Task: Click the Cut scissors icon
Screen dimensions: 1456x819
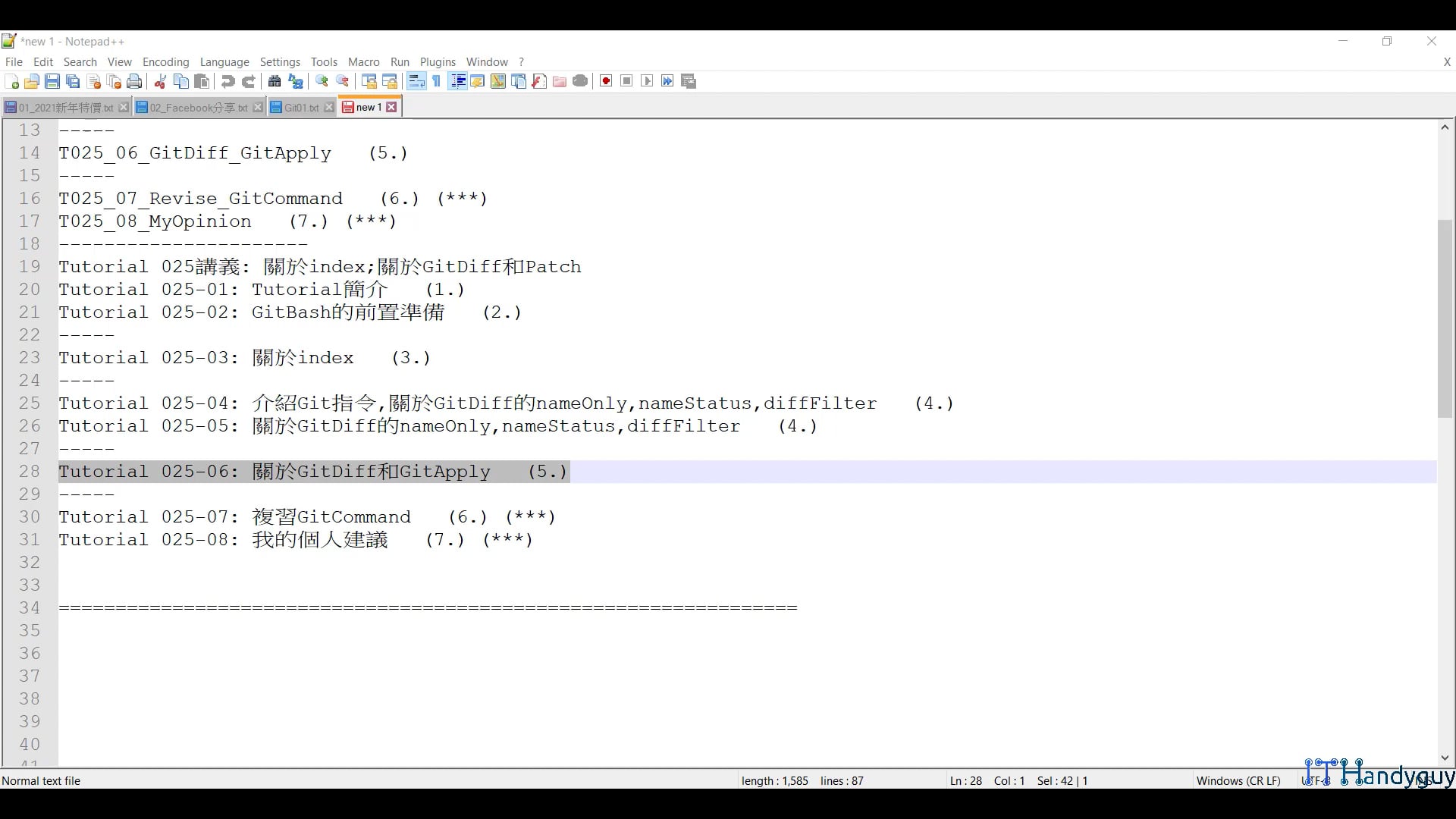Action: point(160,82)
